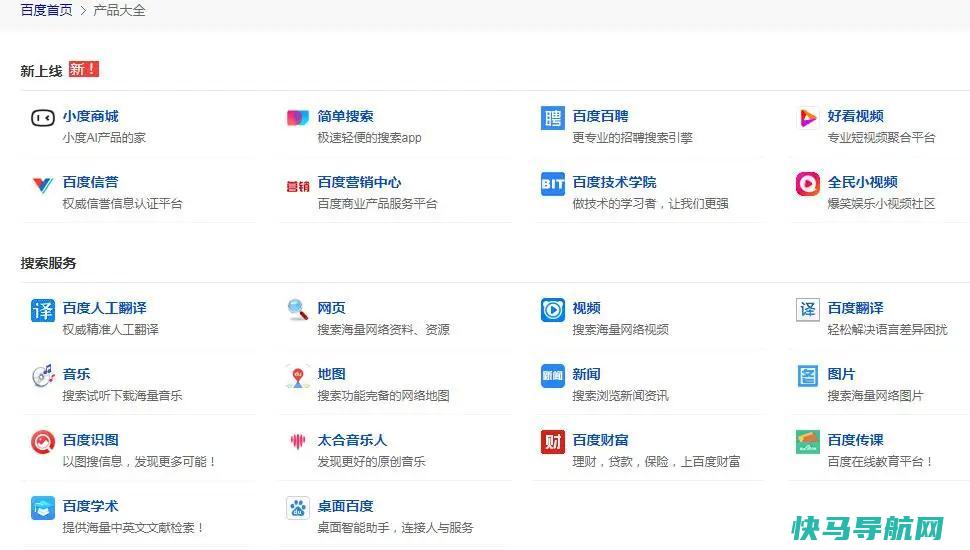Screen dimensions: 970x550
Task: Click description 搜索功能完备的网络地图
Action: tap(384, 395)
